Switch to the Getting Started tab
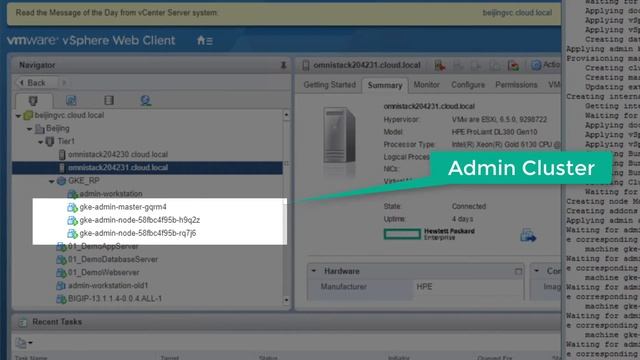Viewport: 640px width, 360px height. click(x=329, y=85)
